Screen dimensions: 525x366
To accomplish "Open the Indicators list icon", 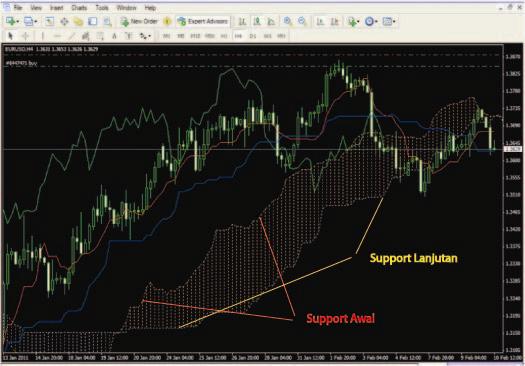I will [x=352, y=22].
